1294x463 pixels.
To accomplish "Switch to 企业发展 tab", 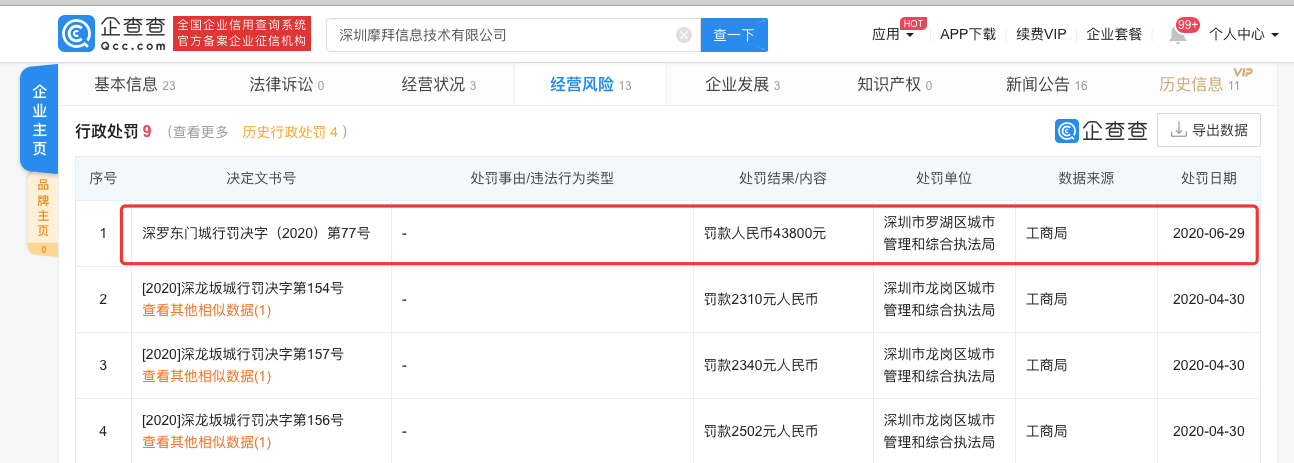I will (x=743, y=85).
